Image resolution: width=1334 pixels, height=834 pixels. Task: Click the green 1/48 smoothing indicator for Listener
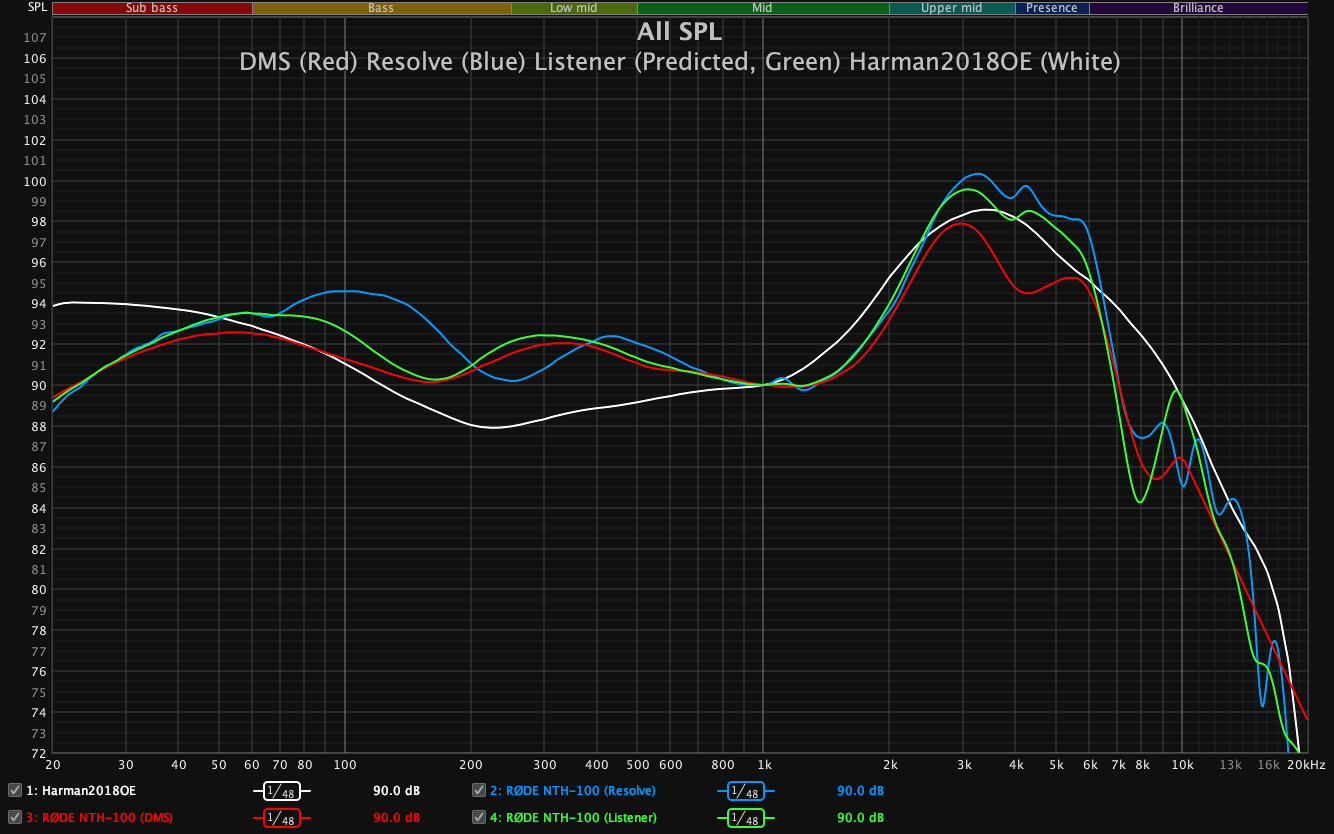pyautogui.click(x=747, y=819)
